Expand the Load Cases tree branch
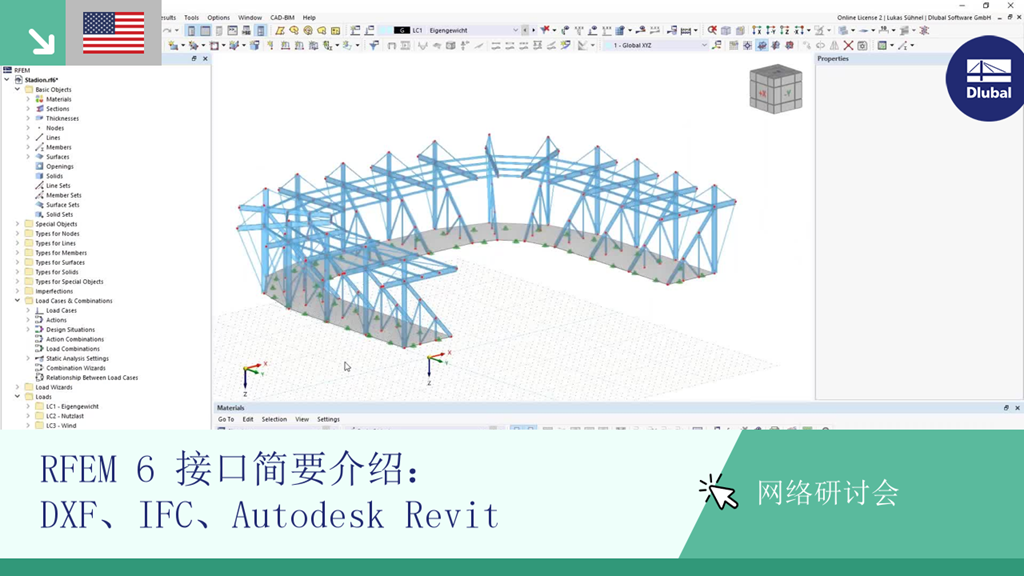The width and height of the screenshot is (1024, 576). pyautogui.click(x=29, y=310)
